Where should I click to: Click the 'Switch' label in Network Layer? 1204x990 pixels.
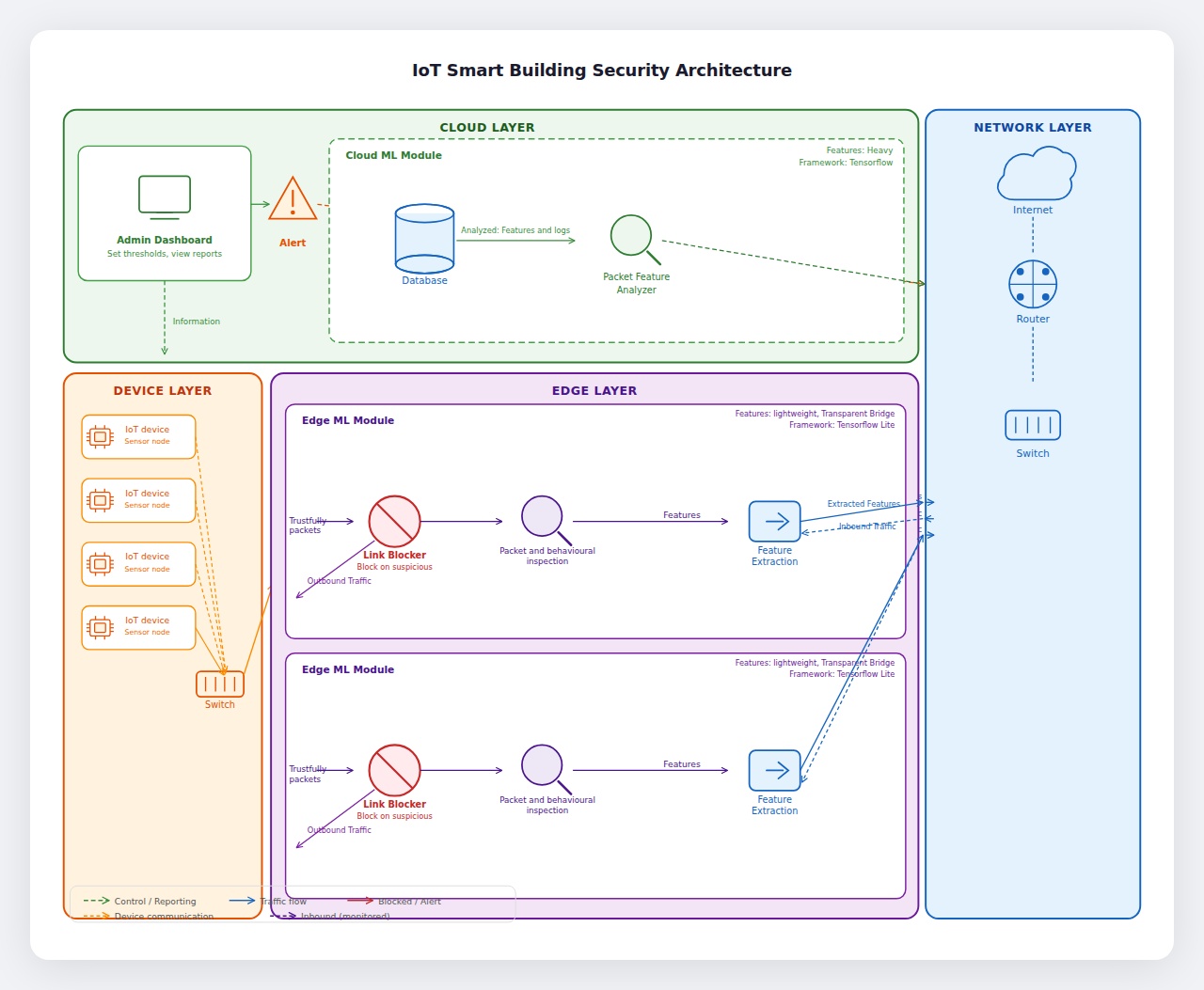(x=1033, y=454)
